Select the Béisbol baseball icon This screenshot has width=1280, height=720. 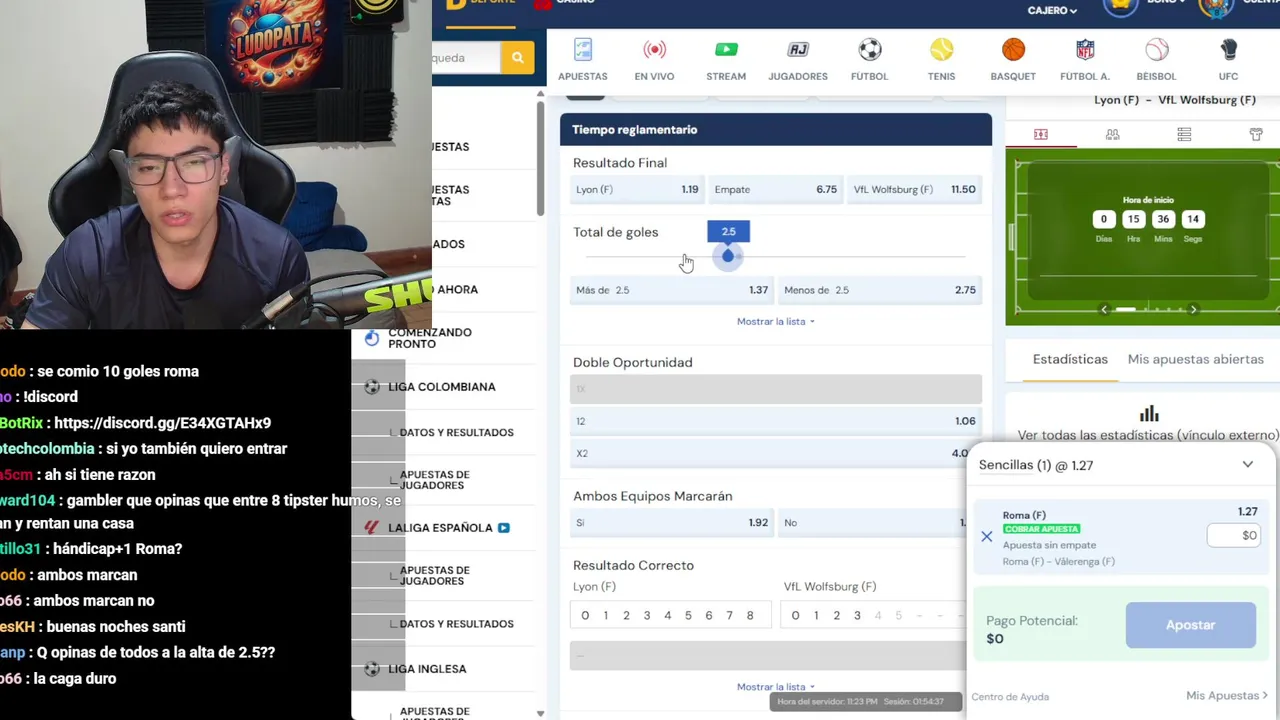coord(1156,49)
